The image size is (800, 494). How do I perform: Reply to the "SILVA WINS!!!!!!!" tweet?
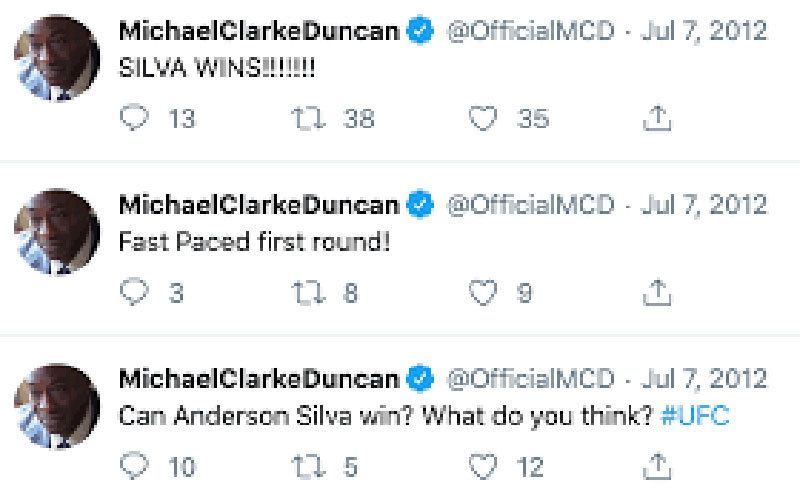pos(133,119)
